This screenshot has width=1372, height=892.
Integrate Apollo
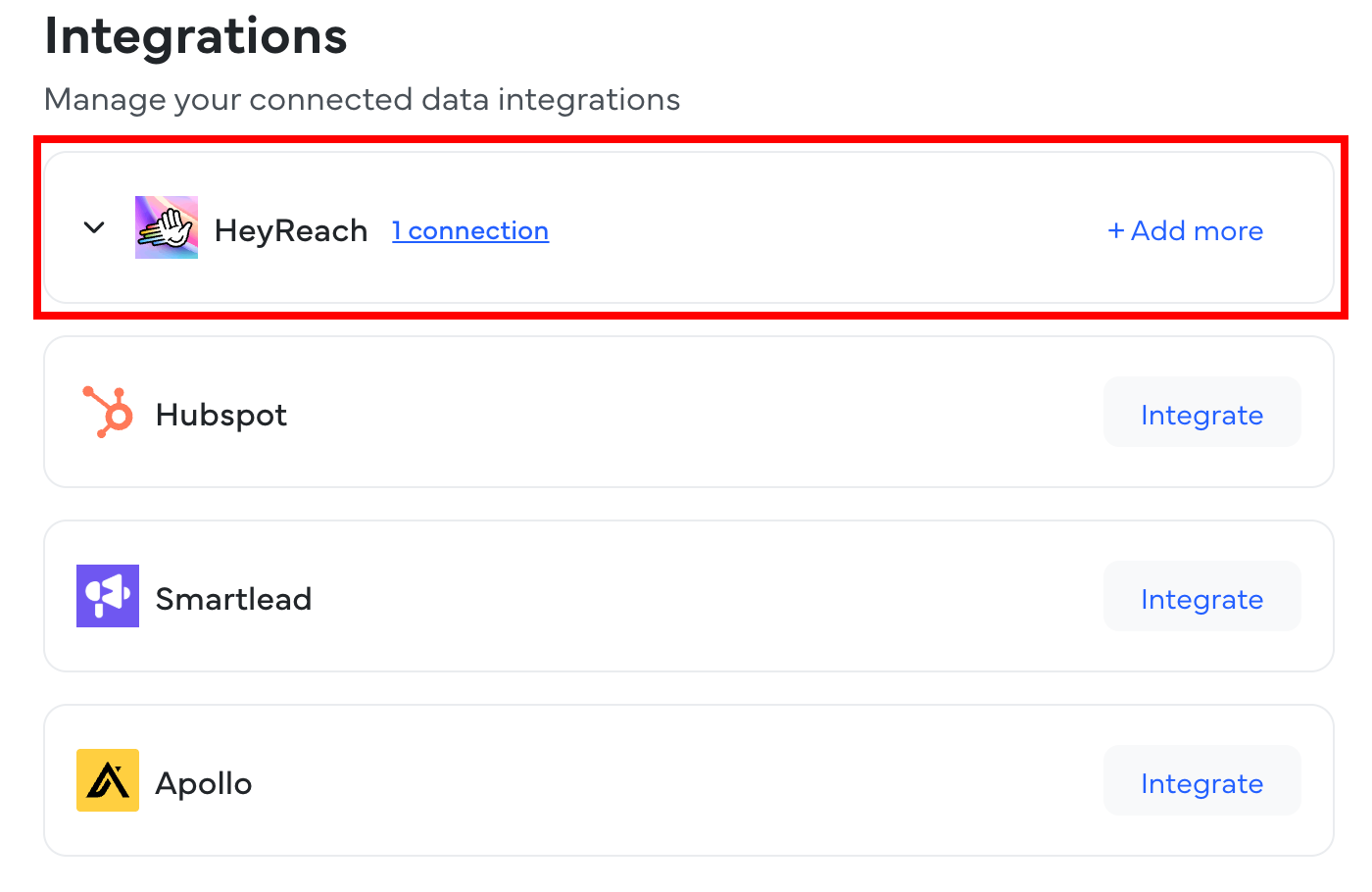pyautogui.click(x=1202, y=780)
